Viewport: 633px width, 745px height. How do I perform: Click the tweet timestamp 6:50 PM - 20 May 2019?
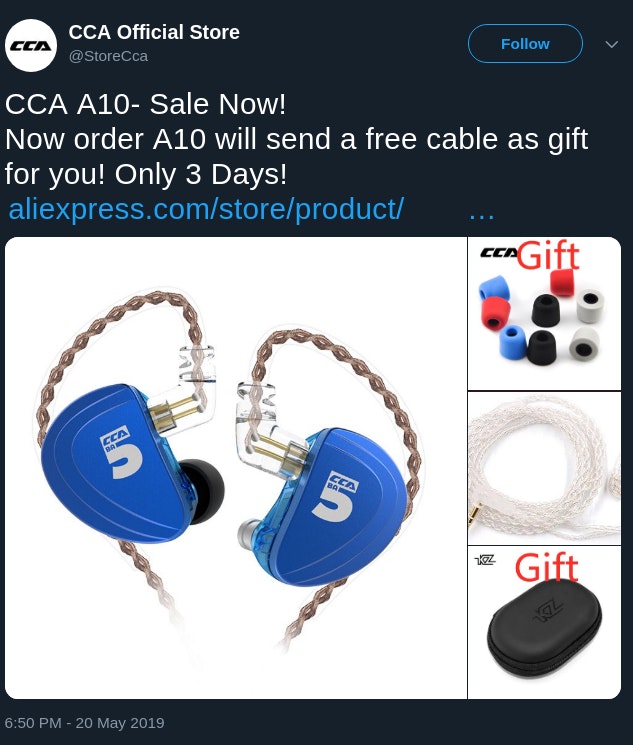85,723
